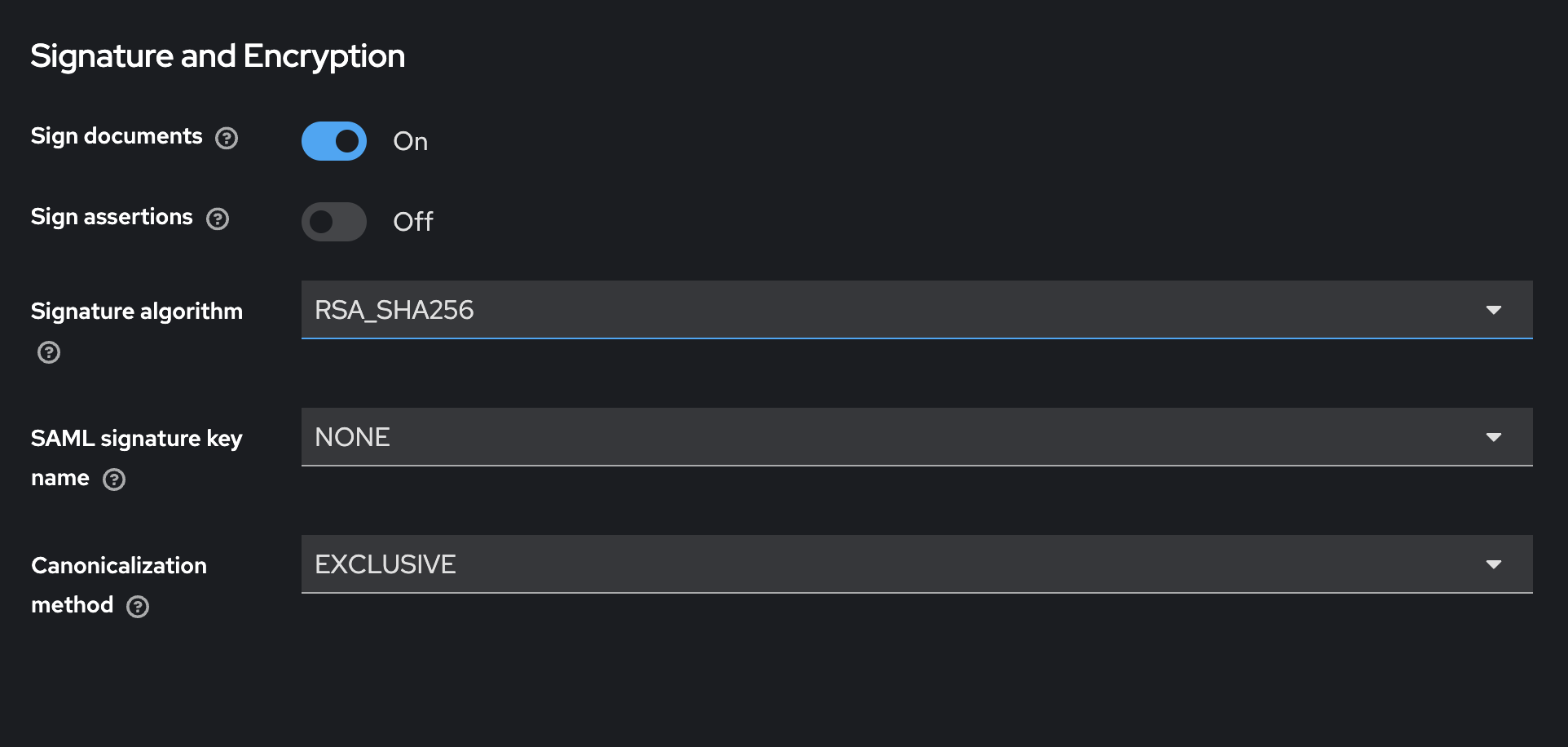Turn off the Sign documents toggle
Image resolution: width=1568 pixels, height=747 pixels.
333,140
